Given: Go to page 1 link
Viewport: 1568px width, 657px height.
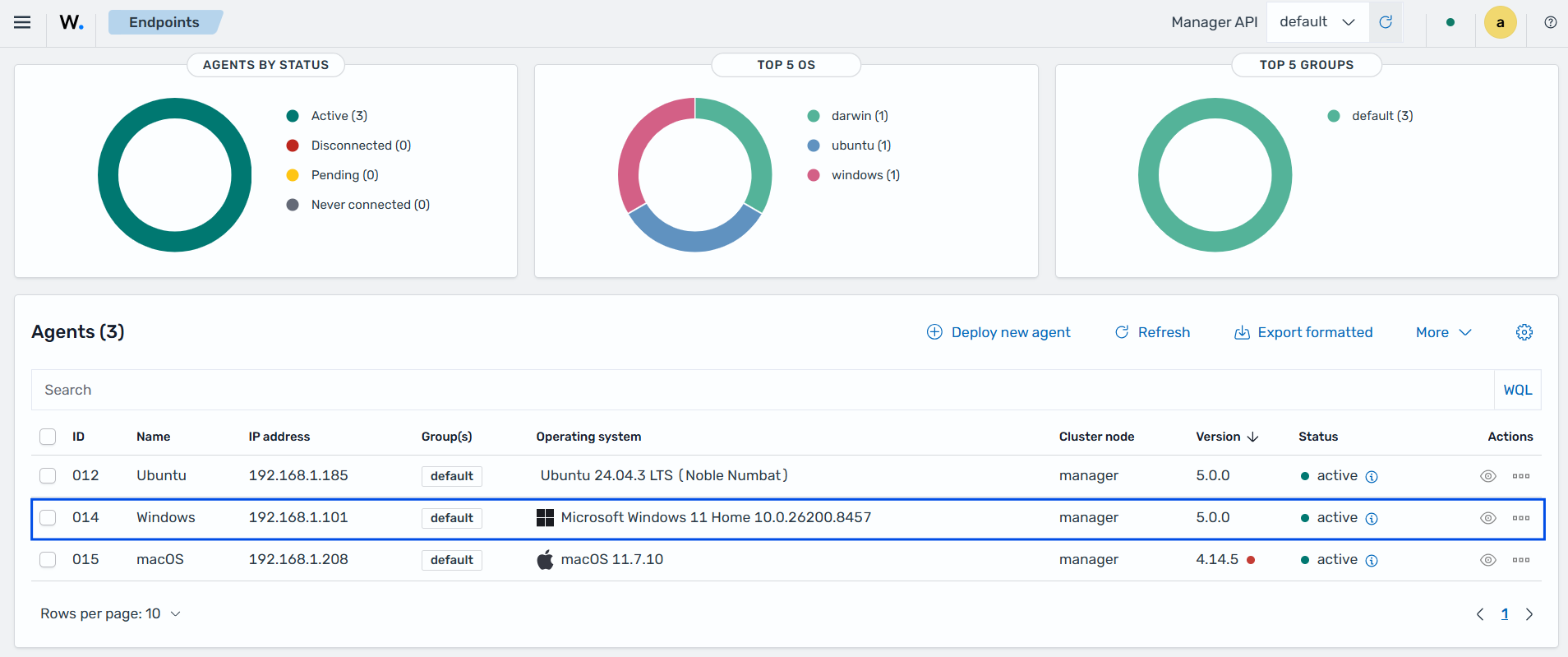Looking at the screenshot, I should pyautogui.click(x=1505, y=614).
